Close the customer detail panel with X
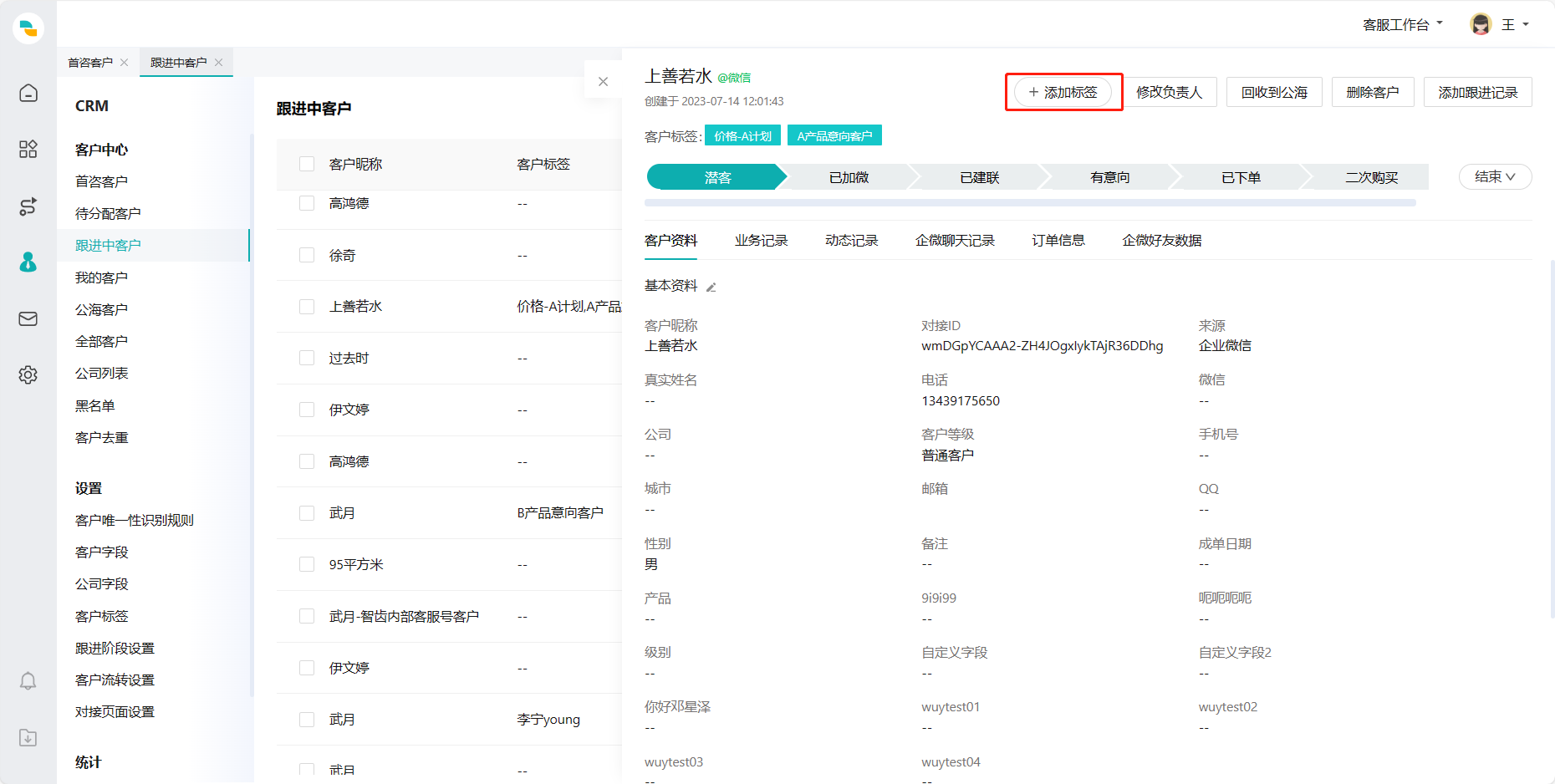The image size is (1555, 784). (603, 81)
